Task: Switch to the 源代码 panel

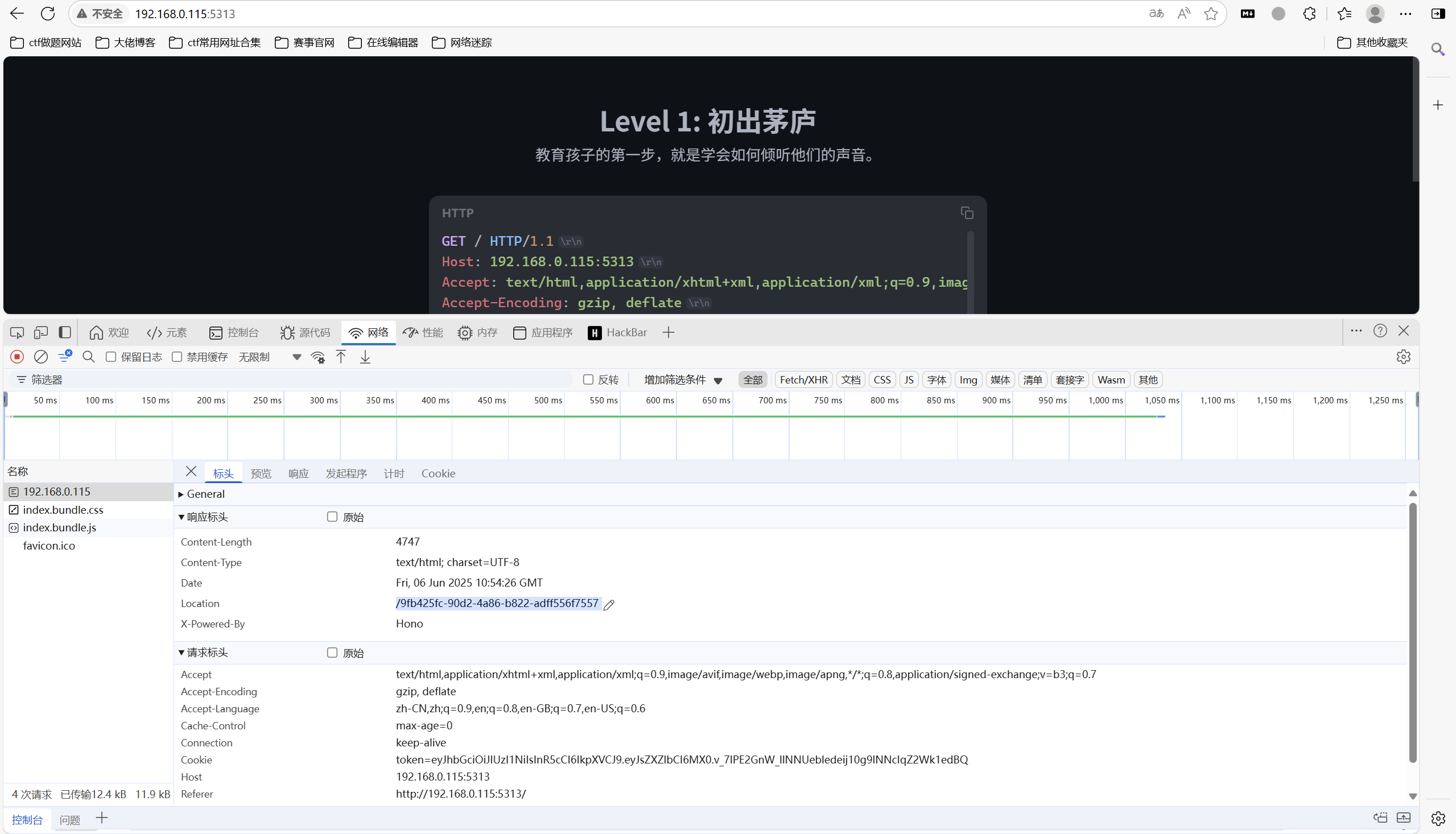Action: 305,333
